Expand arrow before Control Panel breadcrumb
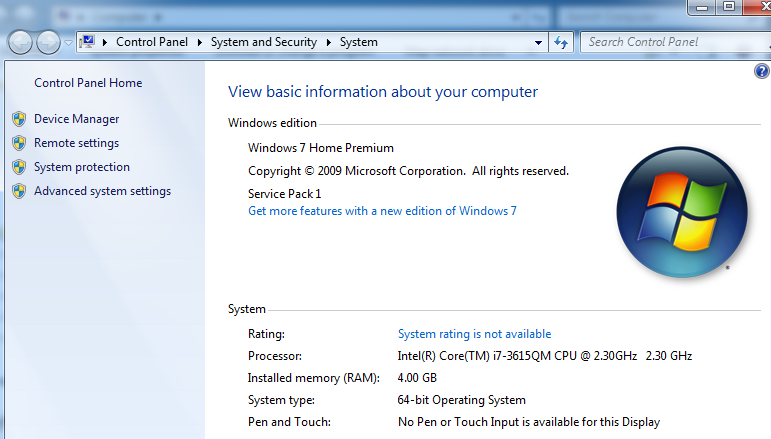 tap(105, 42)
